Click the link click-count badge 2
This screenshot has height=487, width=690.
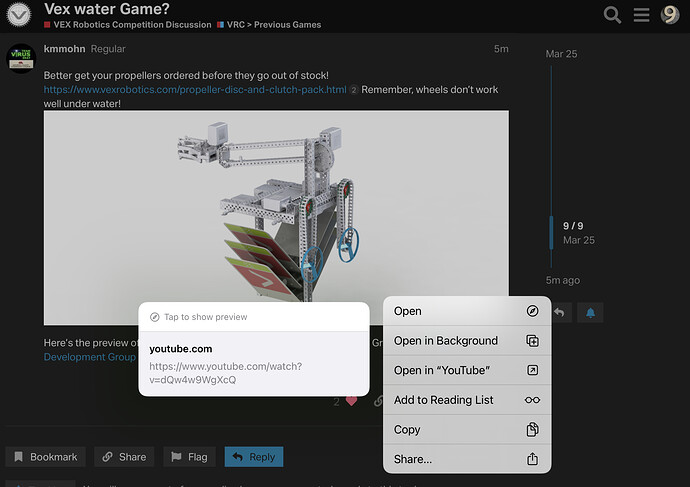pos(353,90)
